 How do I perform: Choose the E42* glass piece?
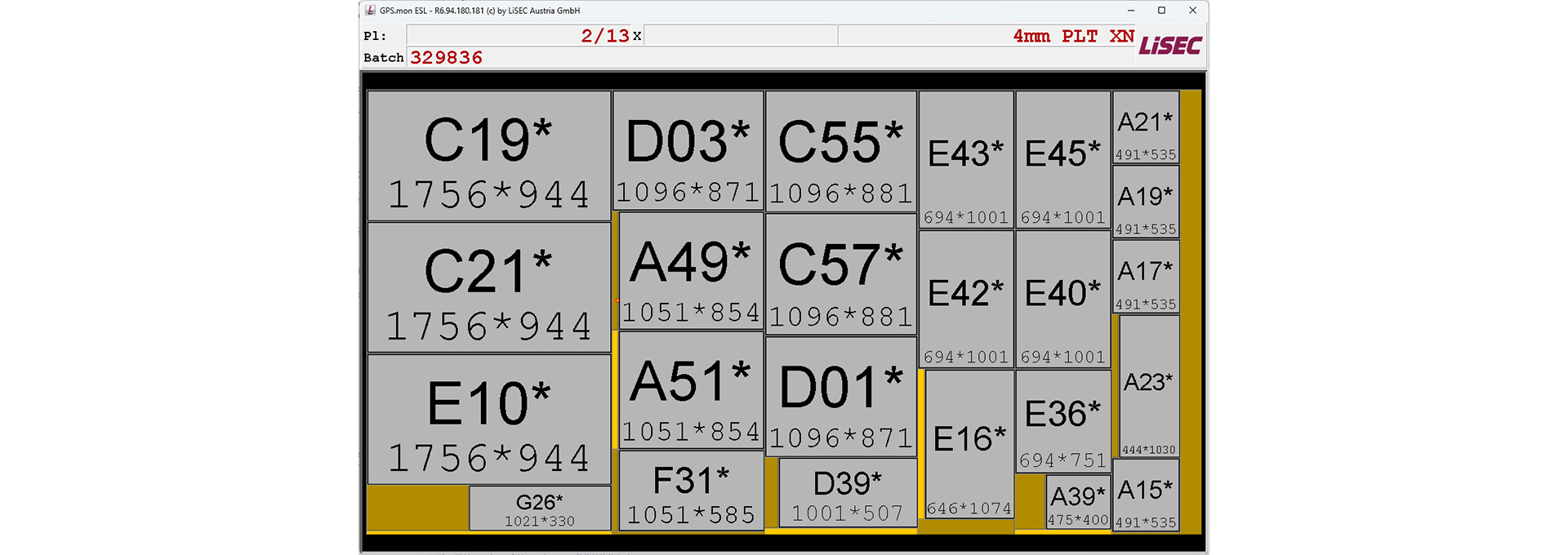point(966,300)
